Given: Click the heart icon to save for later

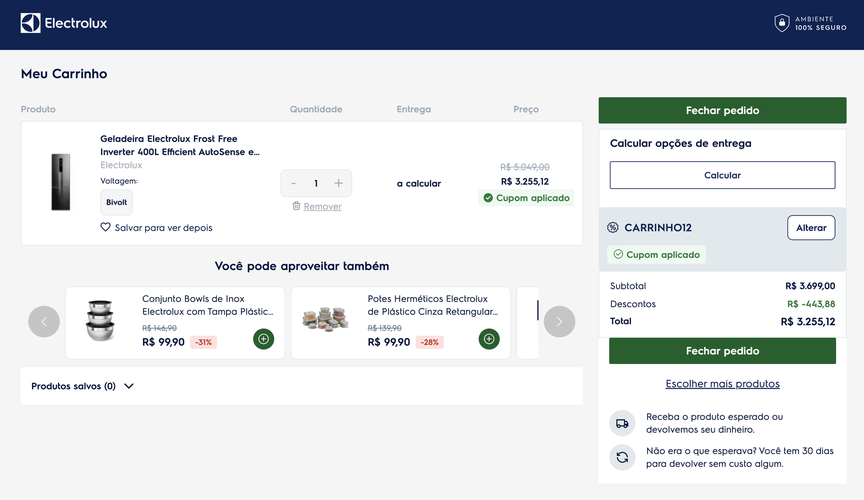Looking at the screenshot, I should pos(105,227).
